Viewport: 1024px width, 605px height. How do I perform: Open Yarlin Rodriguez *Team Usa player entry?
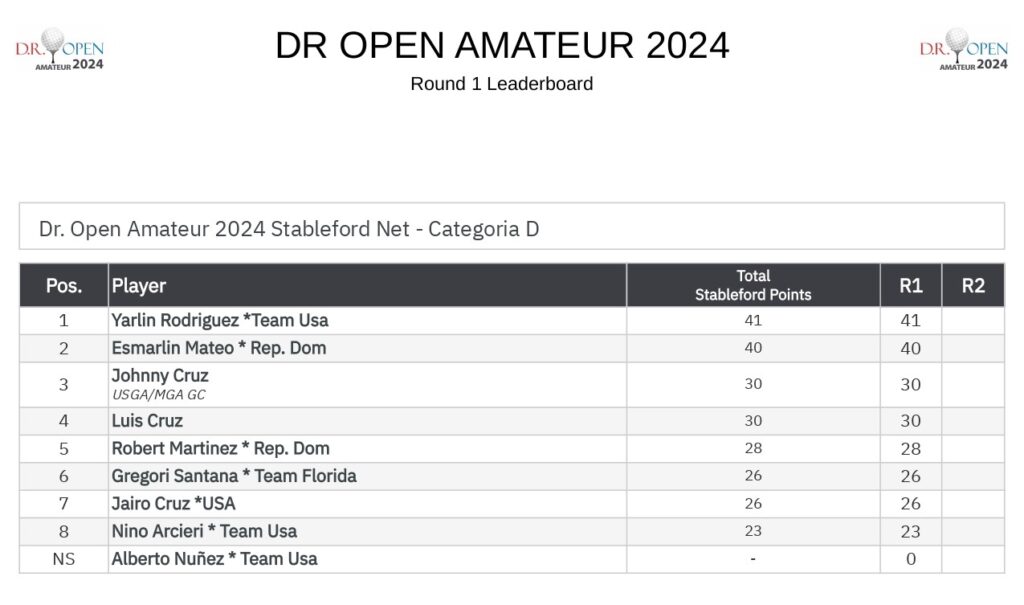coord(219,321)
